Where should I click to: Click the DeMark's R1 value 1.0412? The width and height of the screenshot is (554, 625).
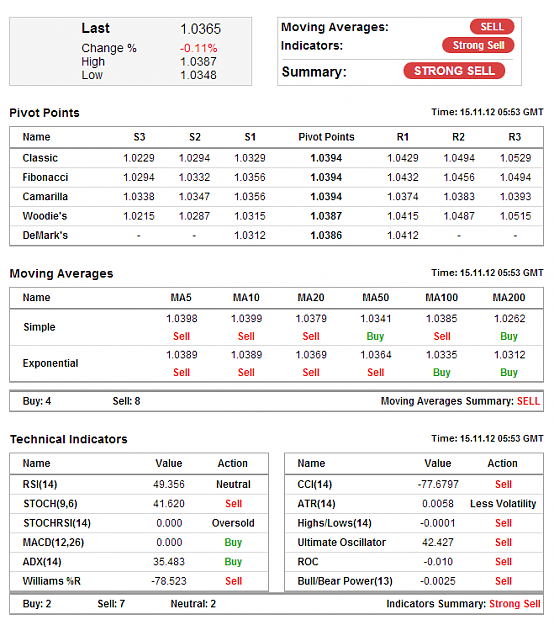403,235
